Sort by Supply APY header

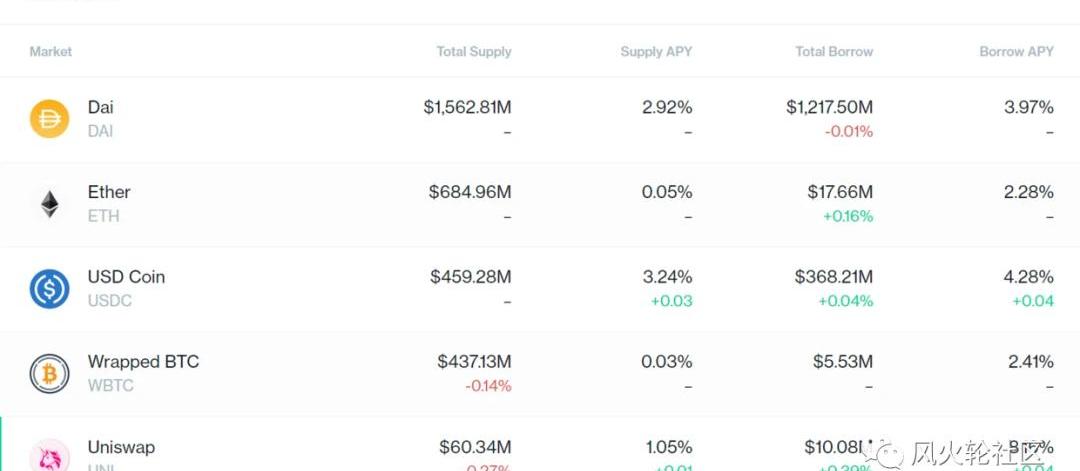(656, 51)
